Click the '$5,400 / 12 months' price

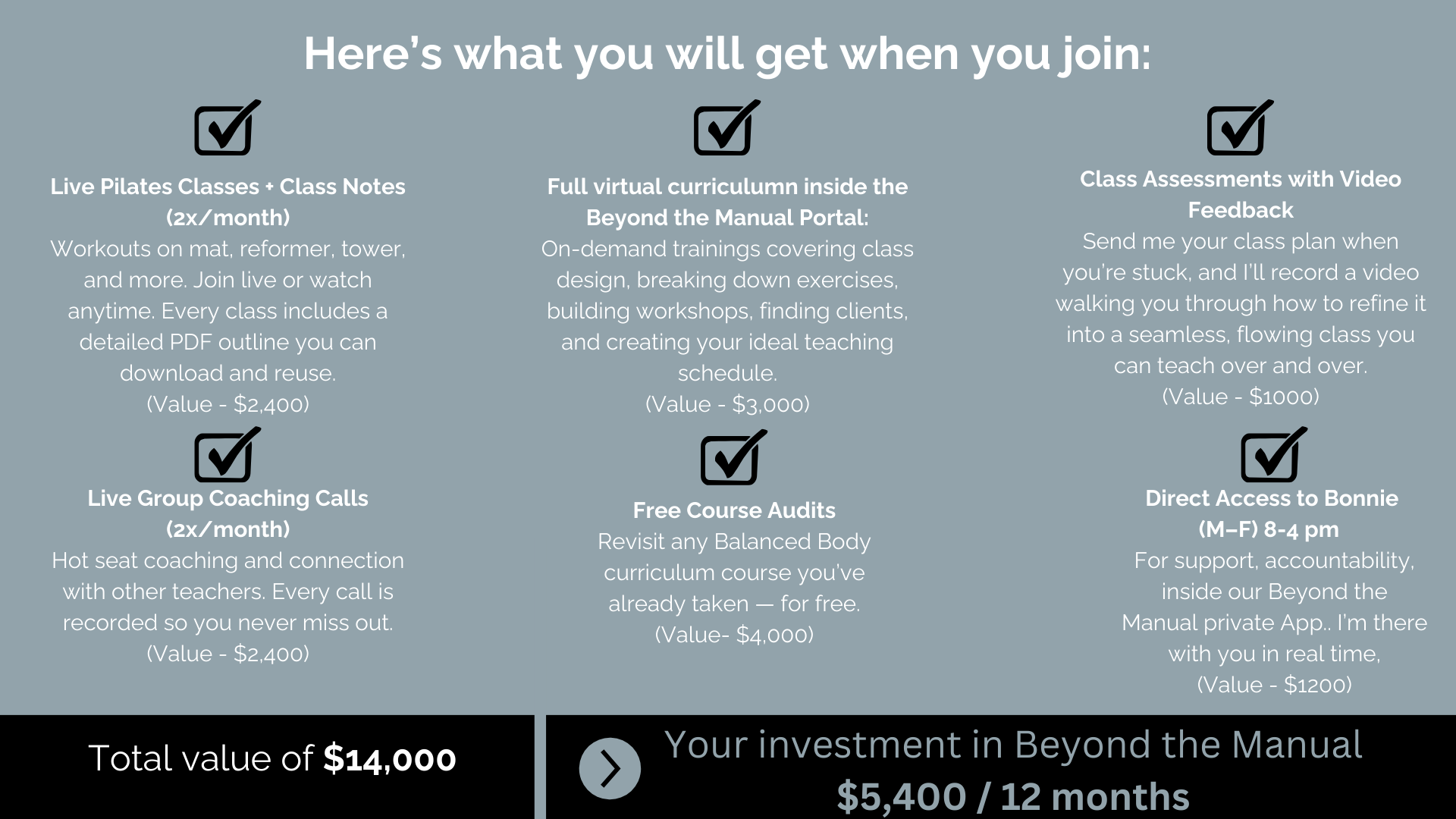1012,796
